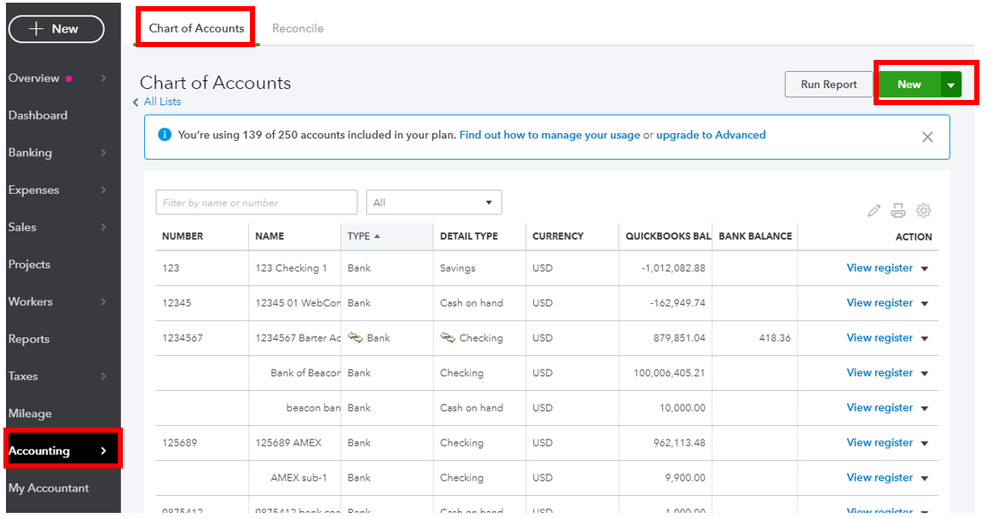Open Reports in the sidebar
The image size is (999, 519).
click(x=29, y=339)
